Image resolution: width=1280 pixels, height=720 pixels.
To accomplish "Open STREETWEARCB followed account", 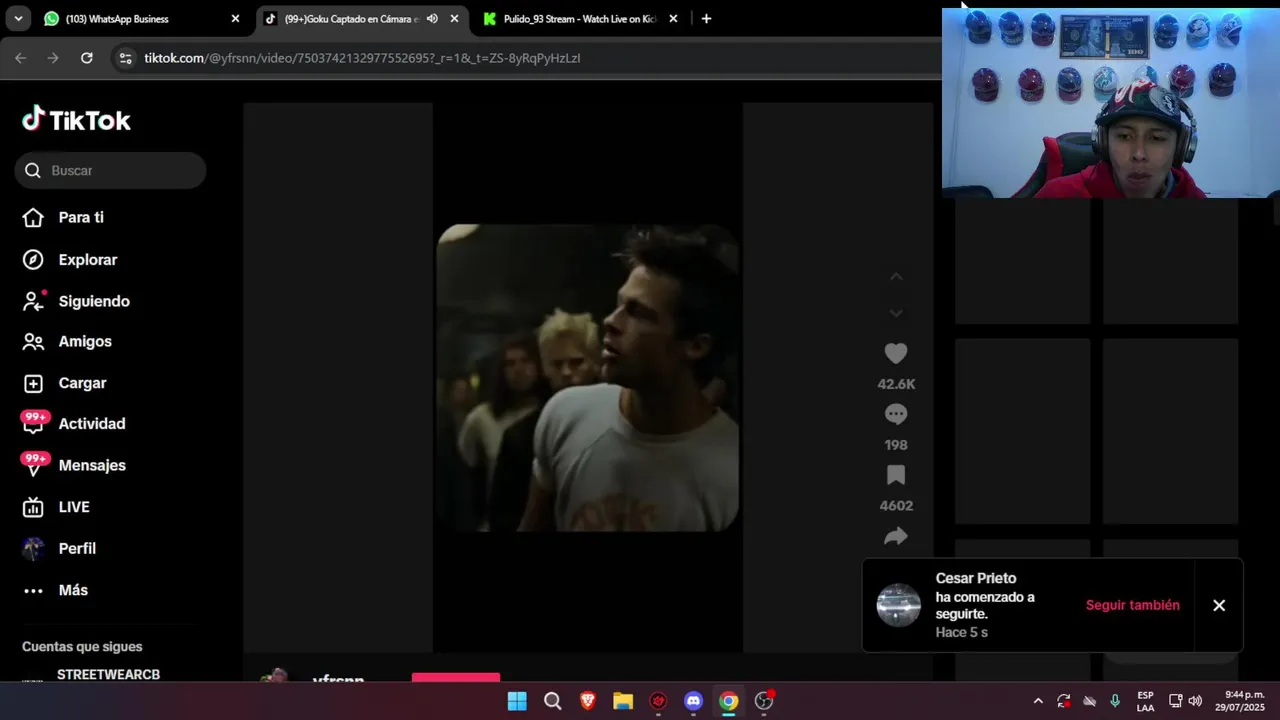I will coord(108,675).
